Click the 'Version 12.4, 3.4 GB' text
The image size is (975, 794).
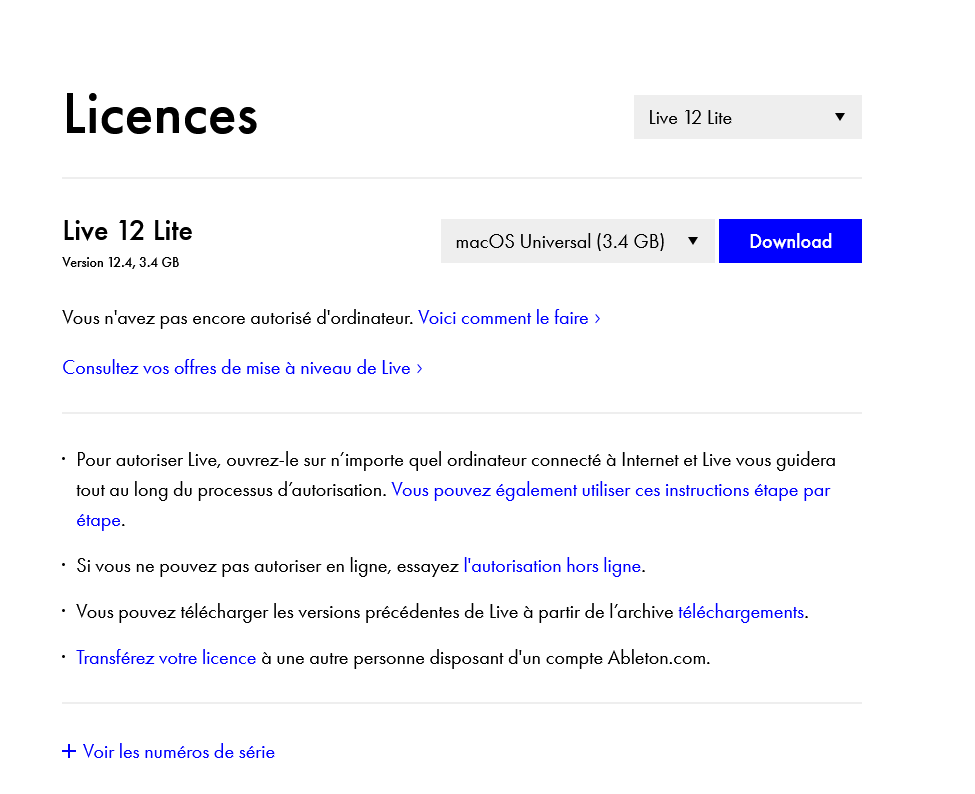point(121,262)
